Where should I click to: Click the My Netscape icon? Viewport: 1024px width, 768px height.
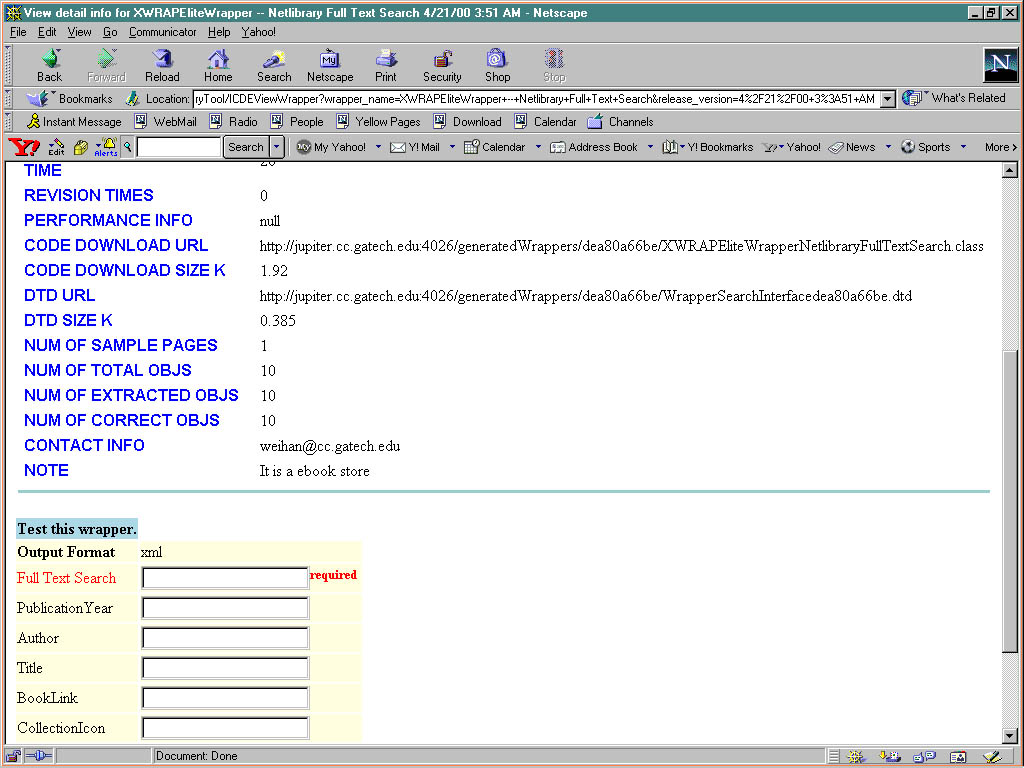point(330,65)
